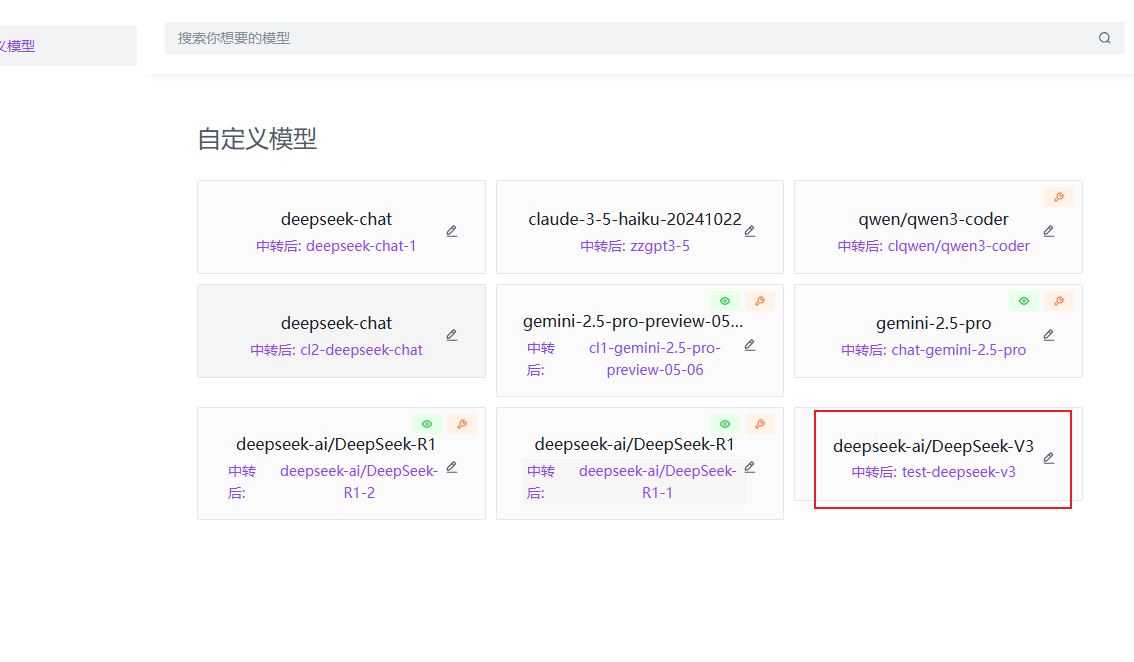
Task: Click the wrench badge on qwen/qwen3-coder
Action: click(1059, 197)
